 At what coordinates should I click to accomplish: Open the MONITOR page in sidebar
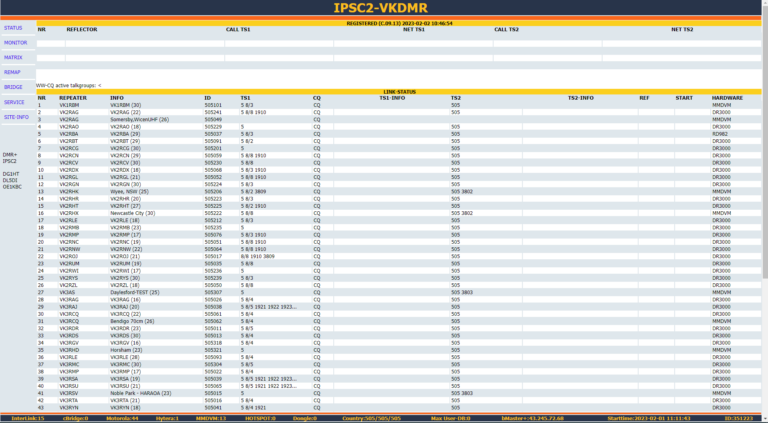point(15,43)
